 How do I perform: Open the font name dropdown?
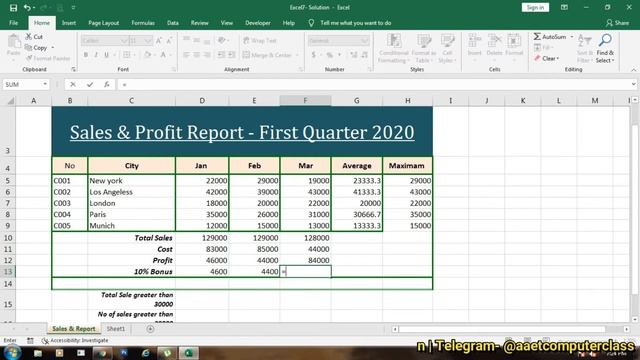pyautogui.click(x=124, y=40)
